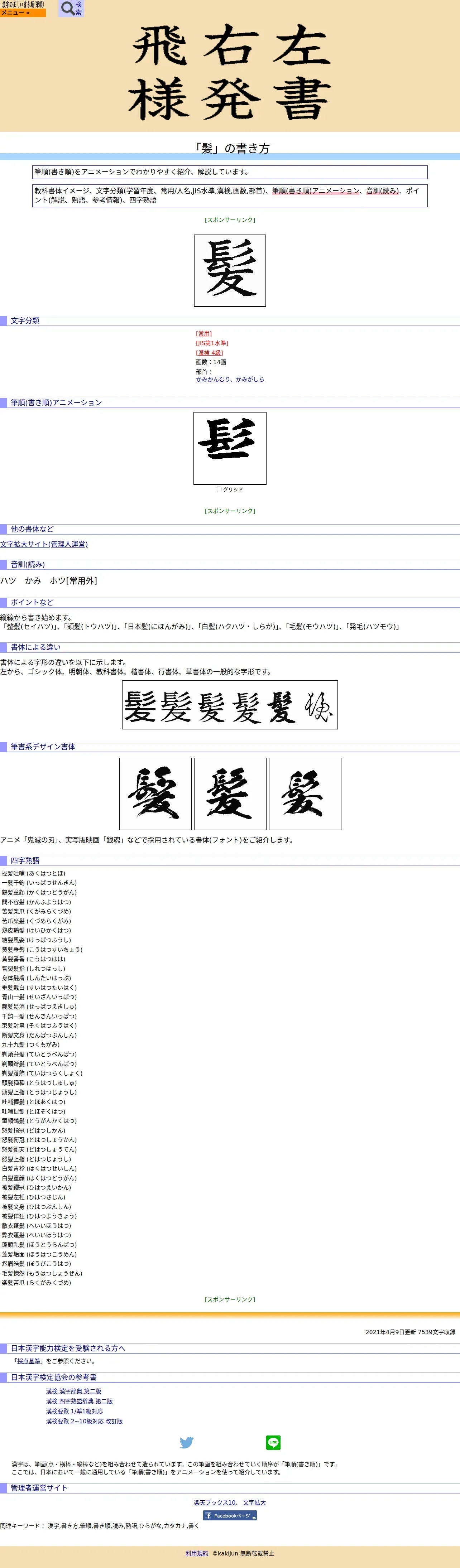Click the 漢字の正しい書き順 site logo
460x1568 pixels.
(23, 4)
